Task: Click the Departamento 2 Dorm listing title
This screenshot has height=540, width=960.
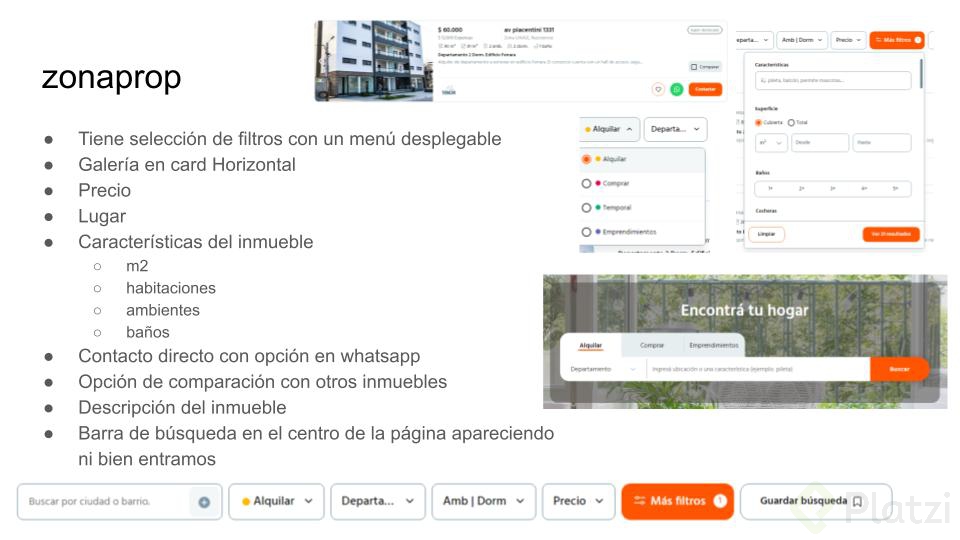Action: point(477,54)
